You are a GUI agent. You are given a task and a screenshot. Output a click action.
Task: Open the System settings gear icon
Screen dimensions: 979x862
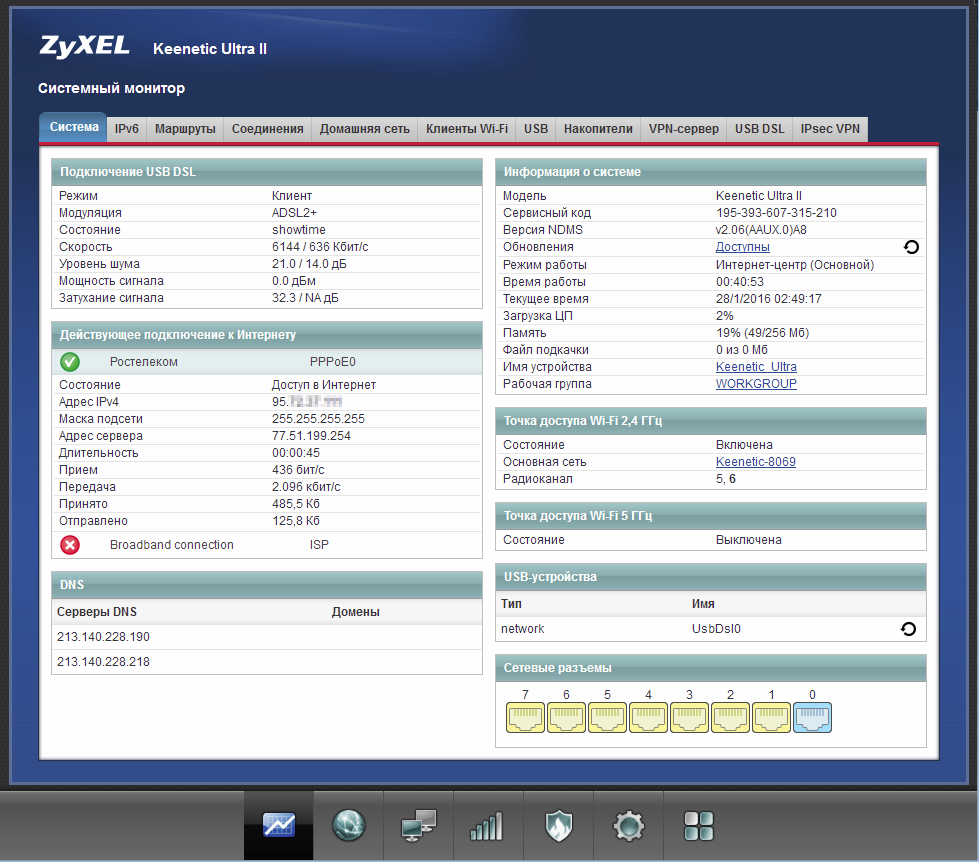tap(628, 825)
